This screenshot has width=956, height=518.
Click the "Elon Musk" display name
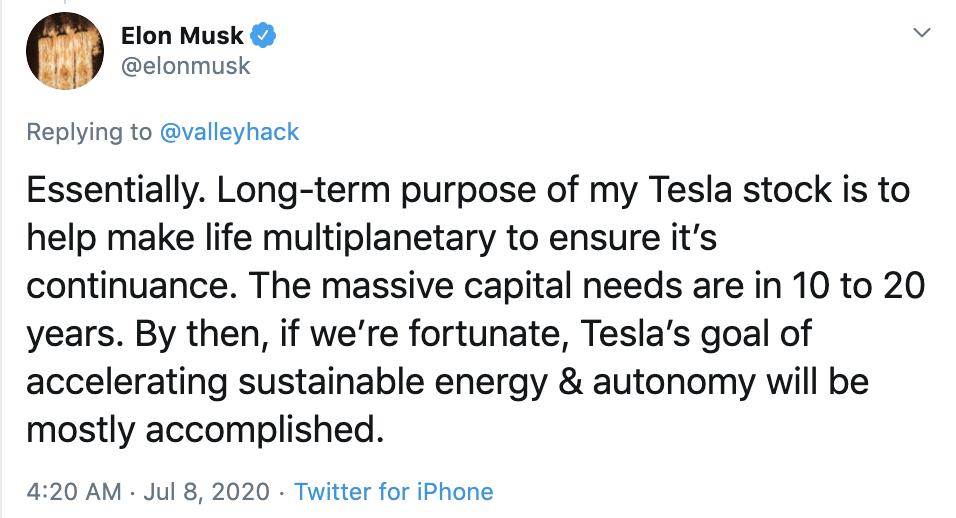[182, 36]
